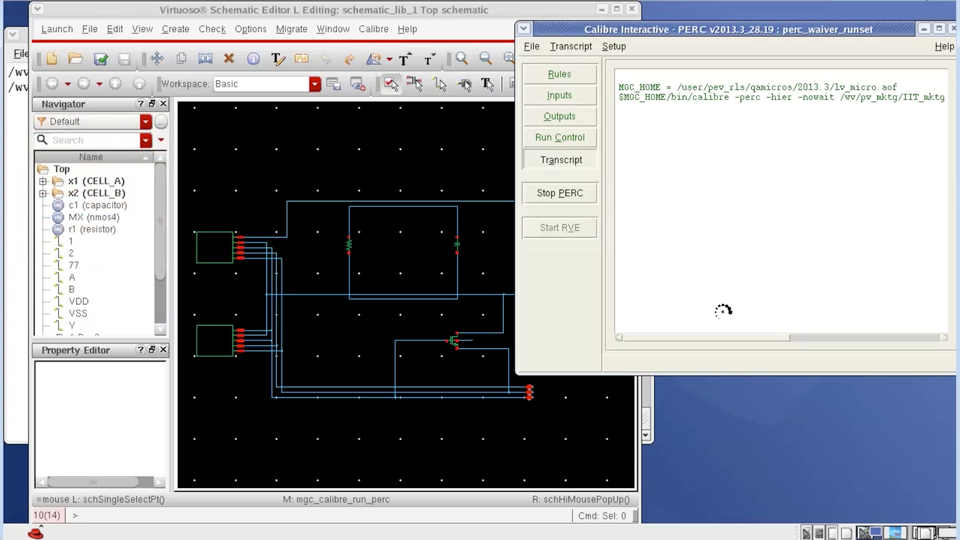The height and width of the screenshot is (540, 960).
Task: Click the Check and Save icon
Action: click(x=100, y=59)
